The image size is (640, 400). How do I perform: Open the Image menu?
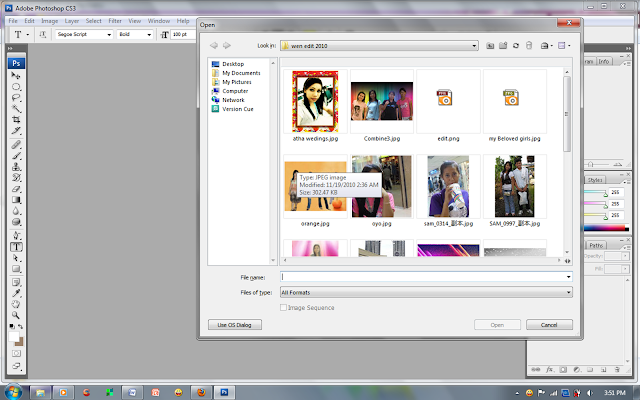49,21
